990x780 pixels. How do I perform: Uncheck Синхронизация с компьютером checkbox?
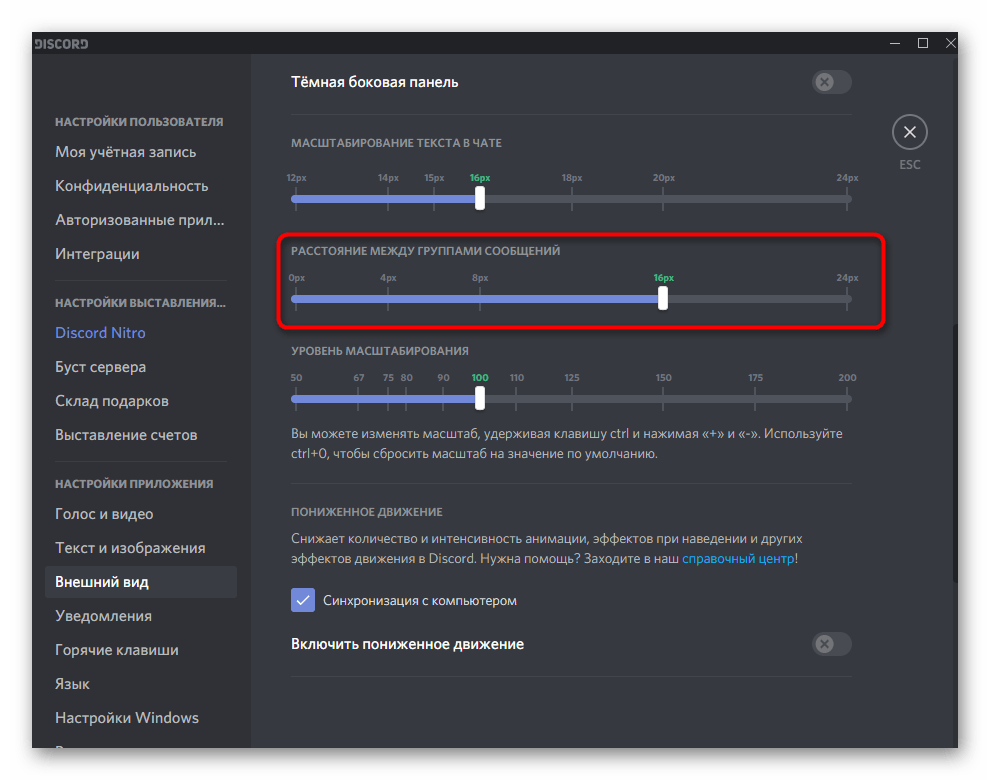303,600
